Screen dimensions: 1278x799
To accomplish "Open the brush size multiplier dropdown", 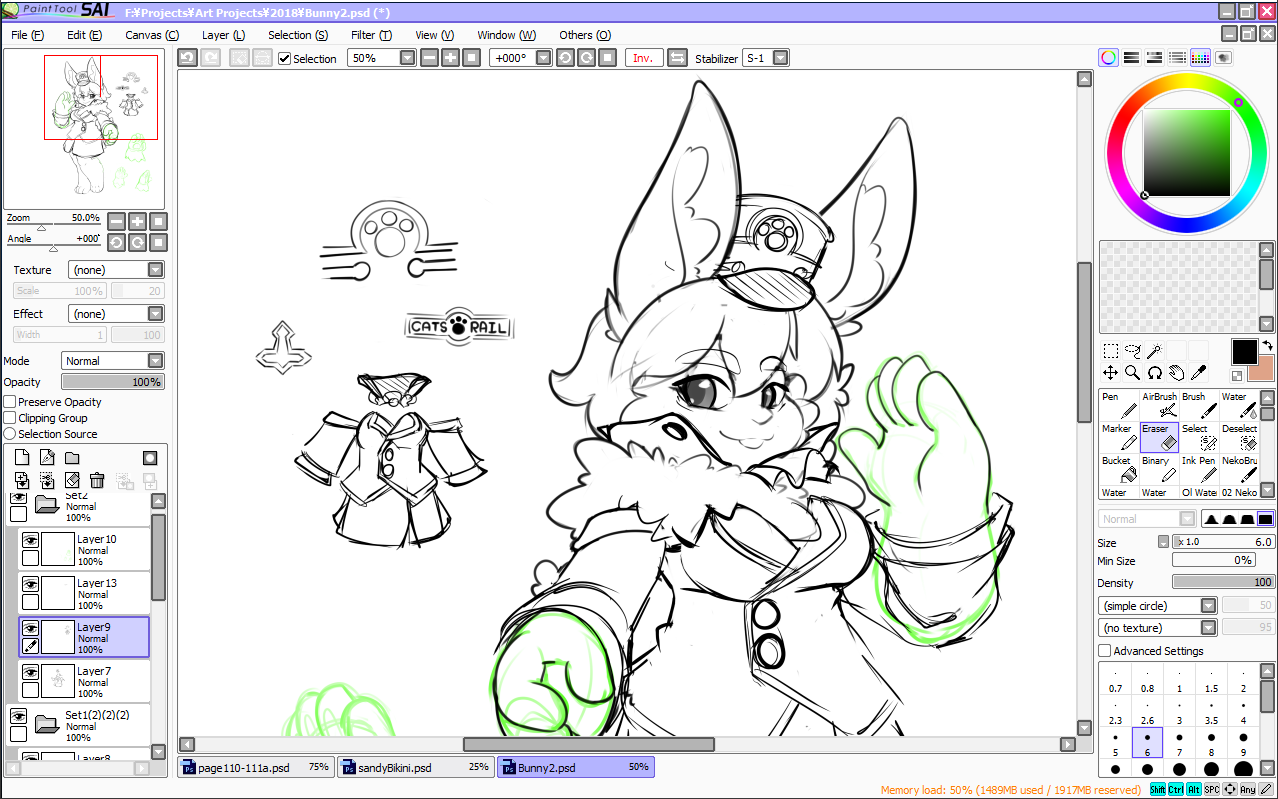I will [1163, 542].
